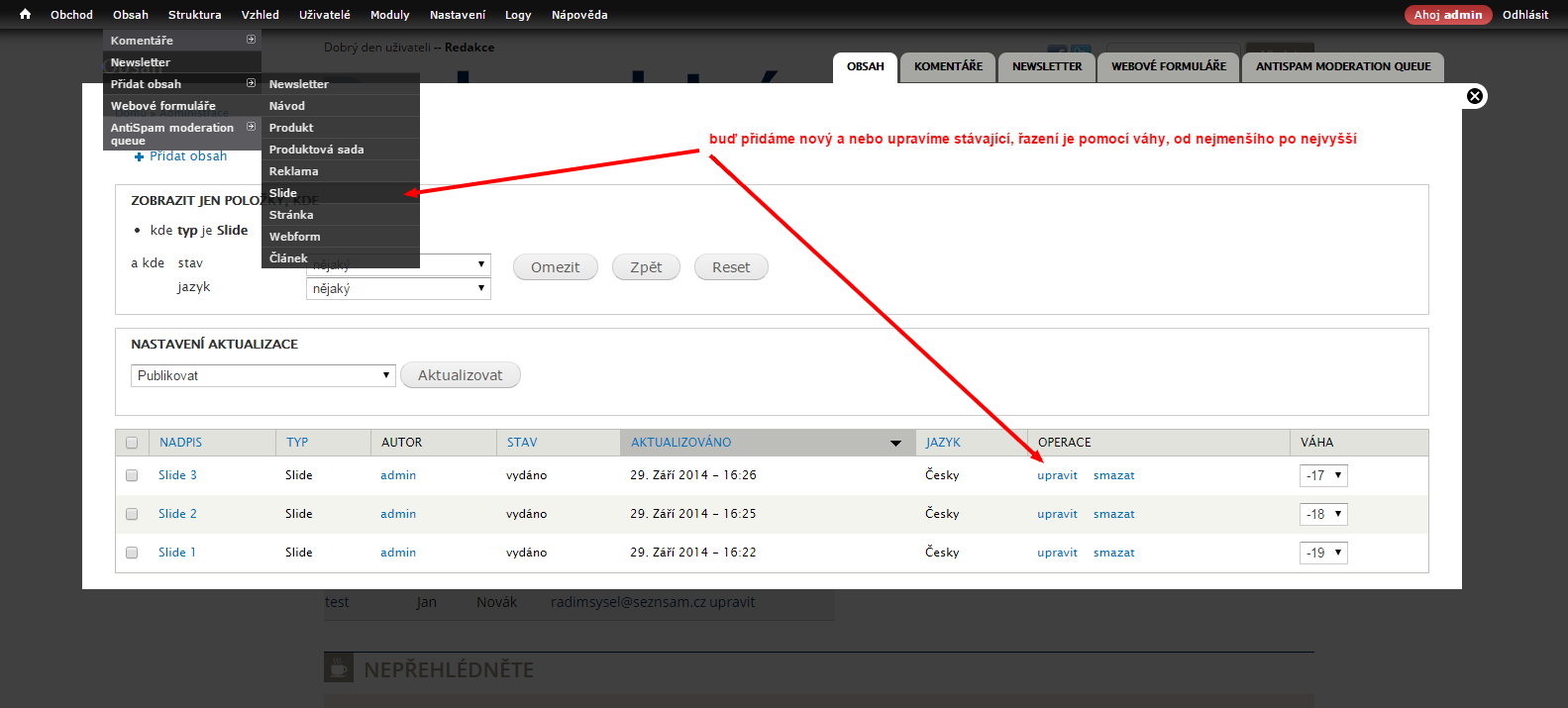This screenshot has width=1568, height=708.
Task: Choose Slide in the add content submenu
Action: [341, 193]
